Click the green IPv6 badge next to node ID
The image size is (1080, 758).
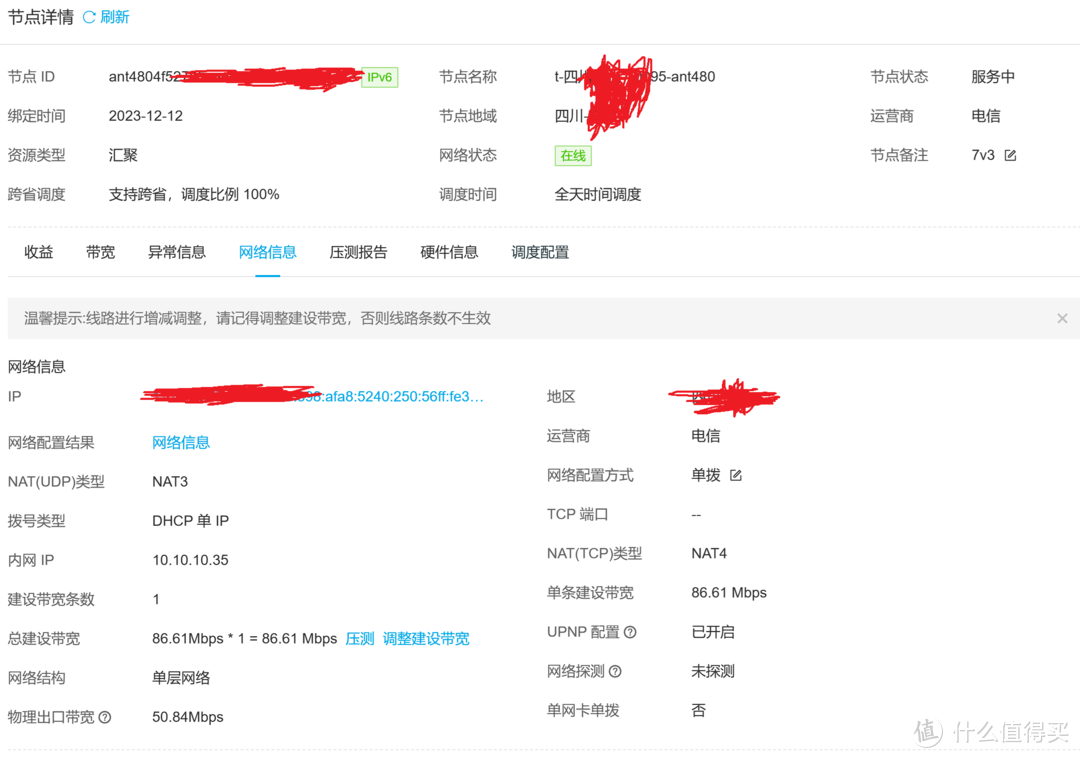coord(379,77)
